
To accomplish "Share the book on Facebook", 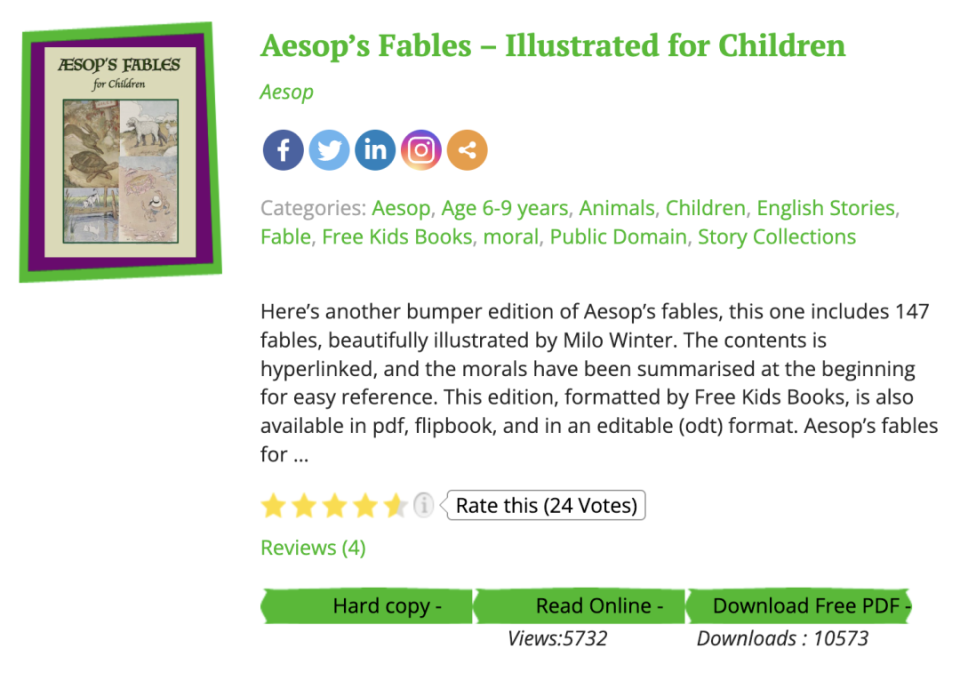I will tap(283, 150).
